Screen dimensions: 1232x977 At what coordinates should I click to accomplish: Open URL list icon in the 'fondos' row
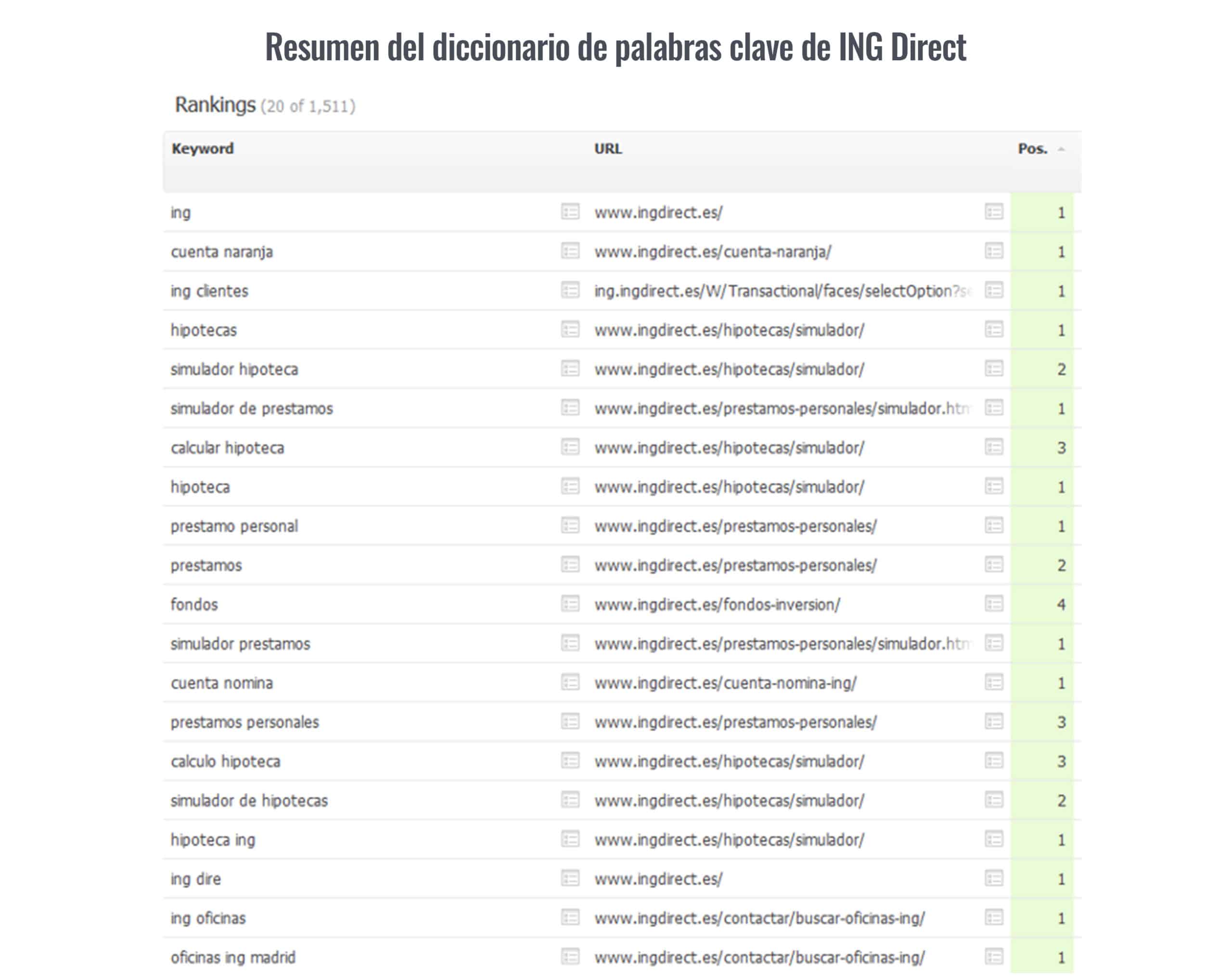(x=994, y=604)
